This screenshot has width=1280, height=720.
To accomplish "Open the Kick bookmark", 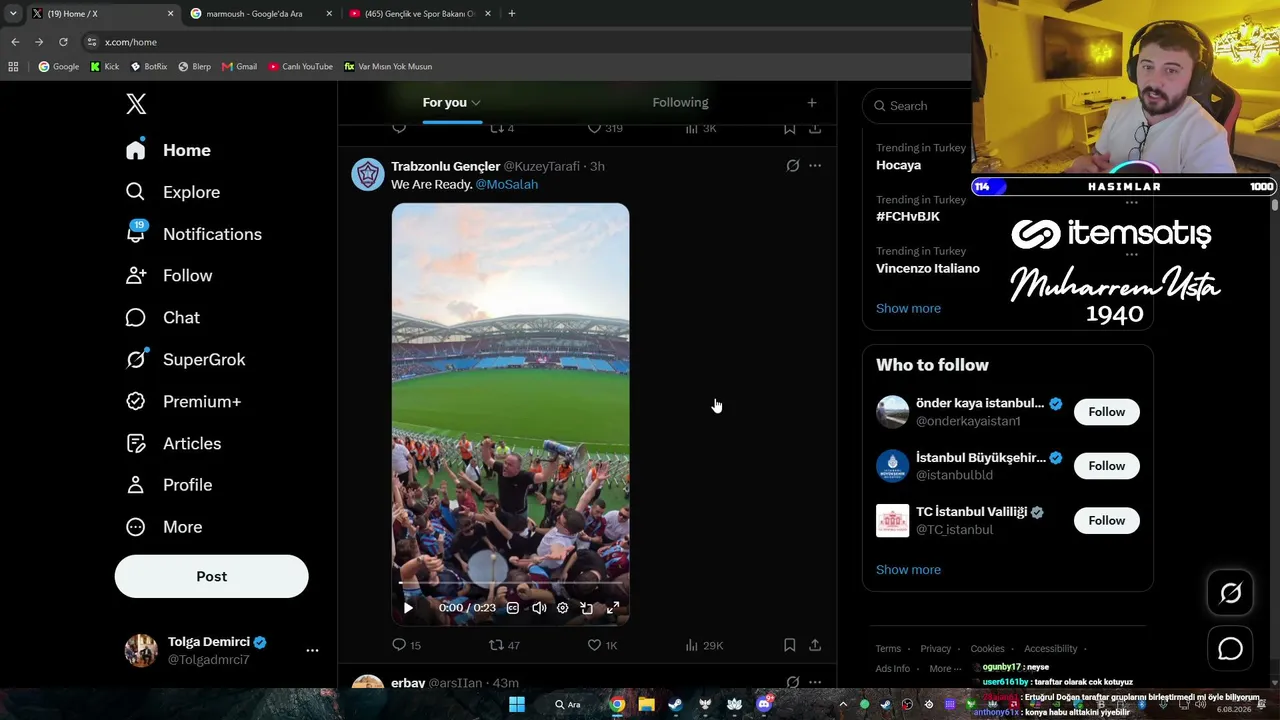I will click(x=104, y=67).
